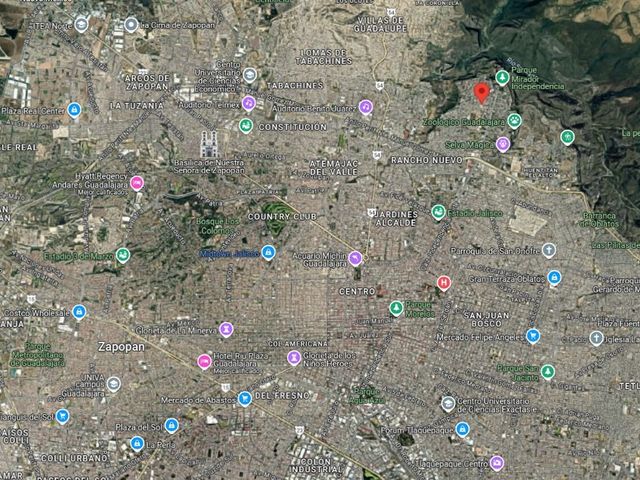This screenshot has width=640, height=480.
Task: Select the Mercado Felipe Ángeles cart marker
Action: tap(533, 336)
